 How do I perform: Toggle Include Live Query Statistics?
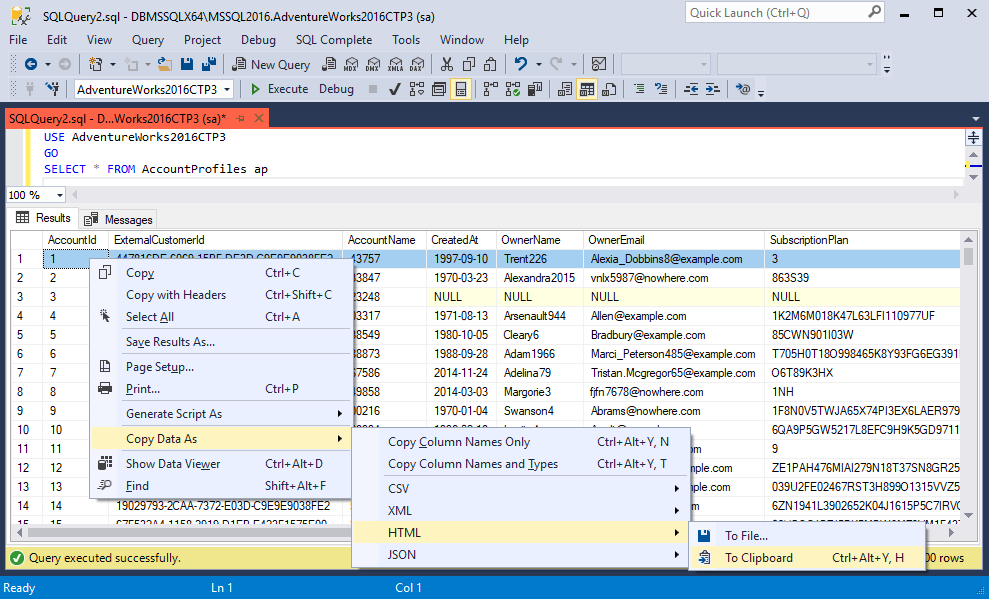513,90
